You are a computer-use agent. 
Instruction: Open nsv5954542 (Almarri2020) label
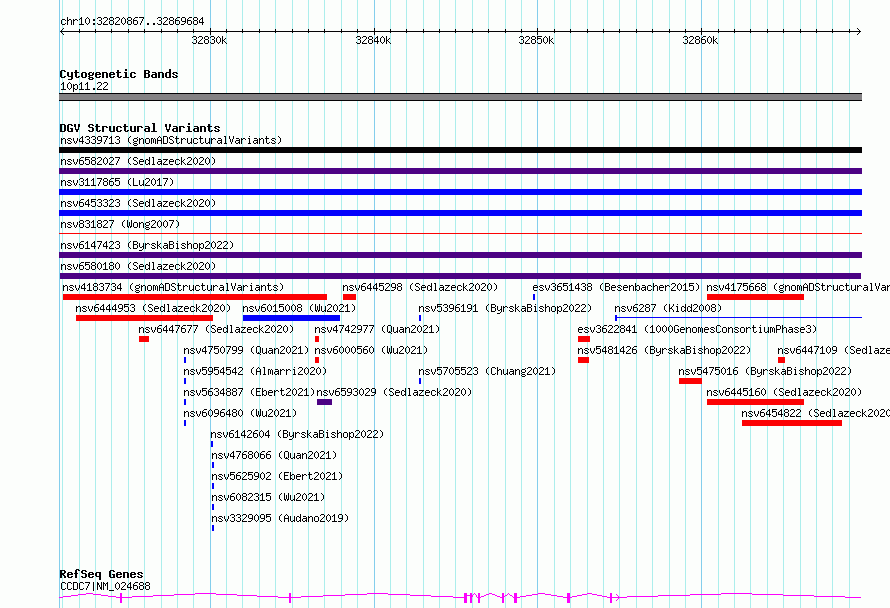pos(255,371)
